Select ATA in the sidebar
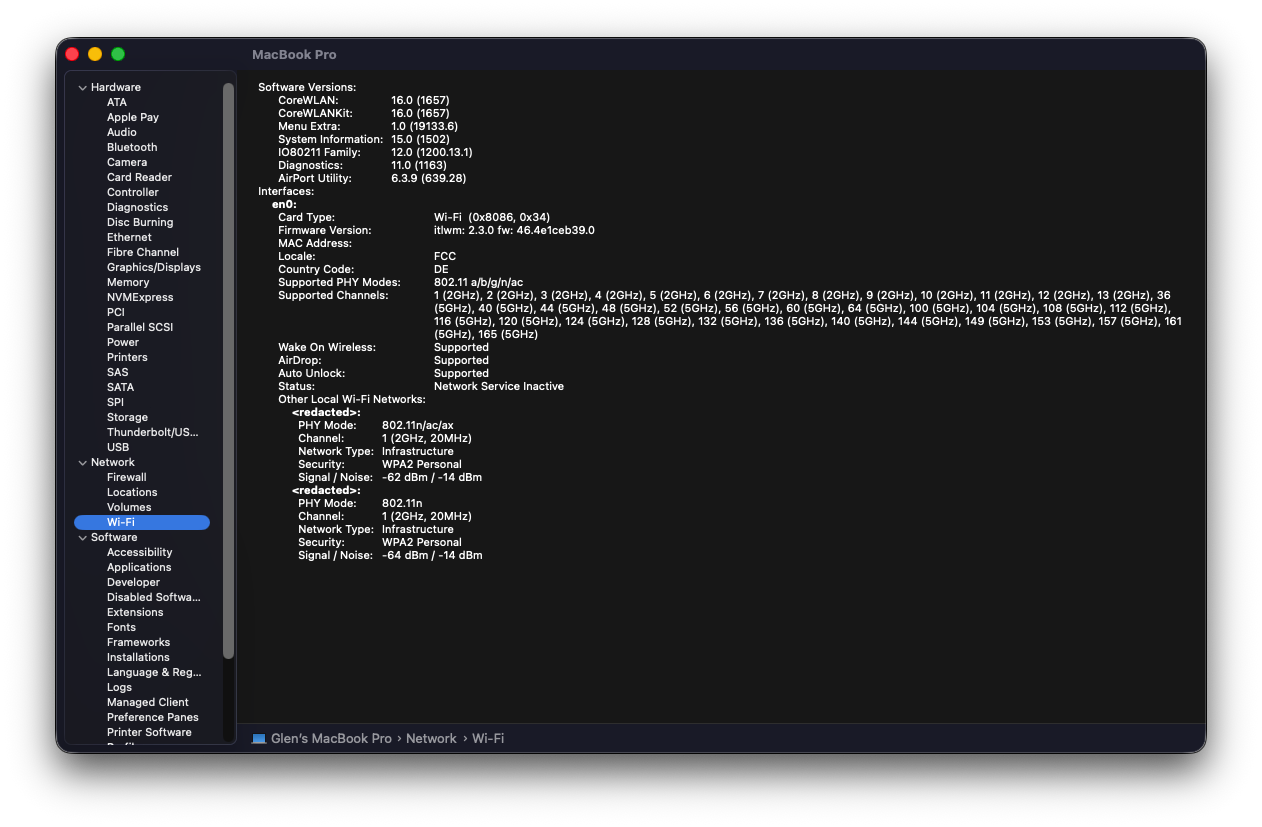 click(117, 102)
